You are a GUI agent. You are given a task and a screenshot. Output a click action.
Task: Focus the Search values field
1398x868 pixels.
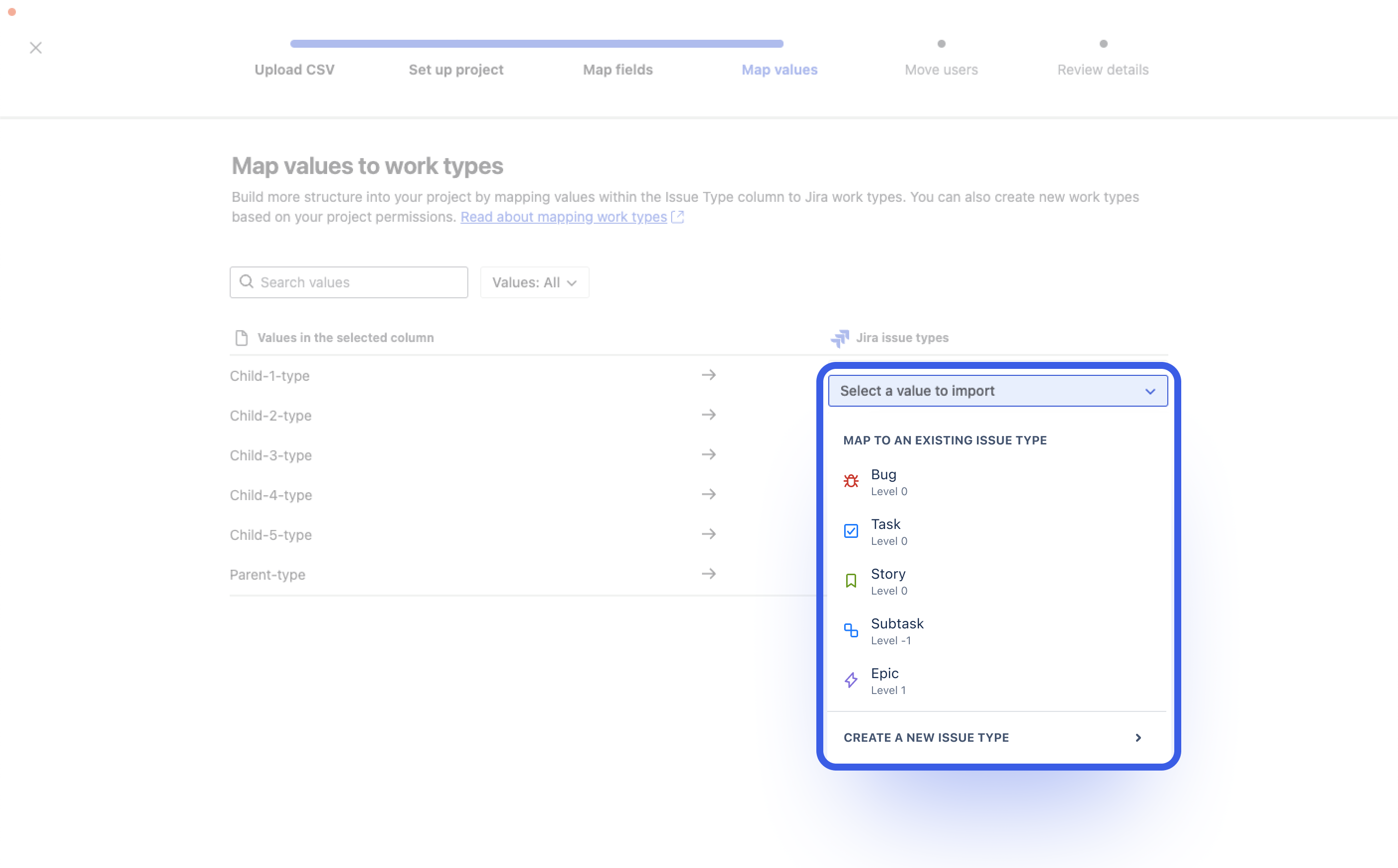click(x=349, y=282)
